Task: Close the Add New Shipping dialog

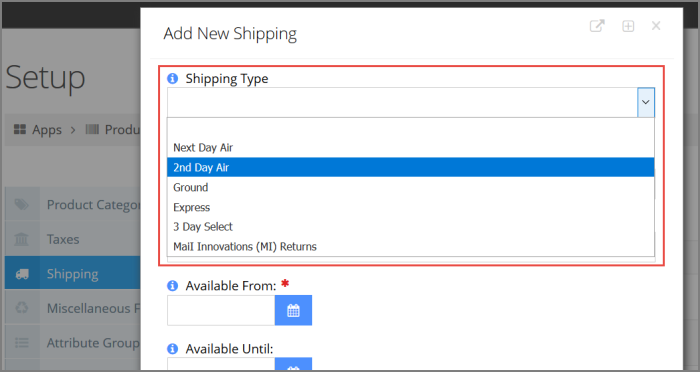Action: coord(656,26)
